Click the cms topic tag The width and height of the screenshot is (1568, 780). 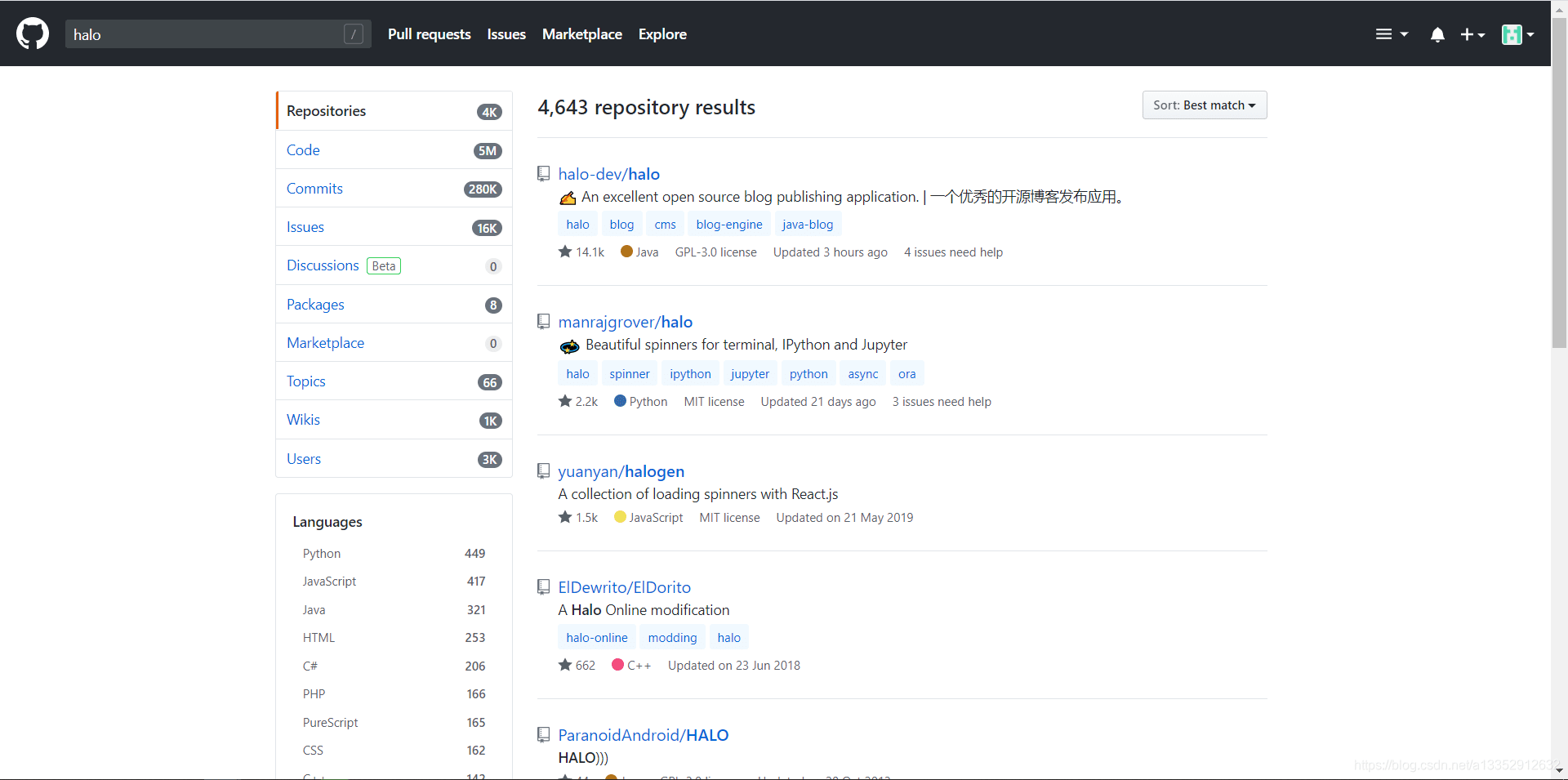tap(666, 225)
